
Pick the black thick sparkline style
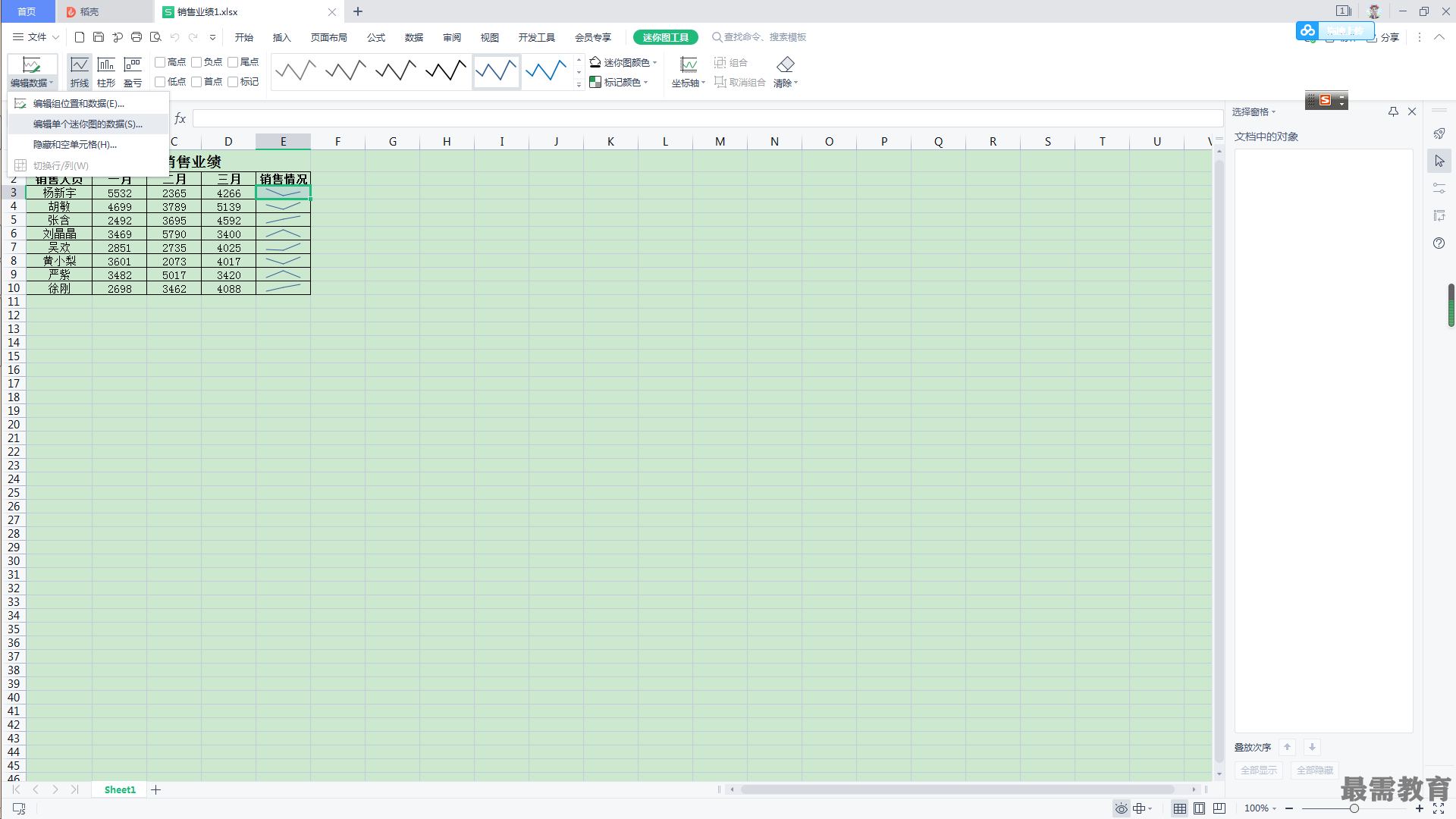446,71
